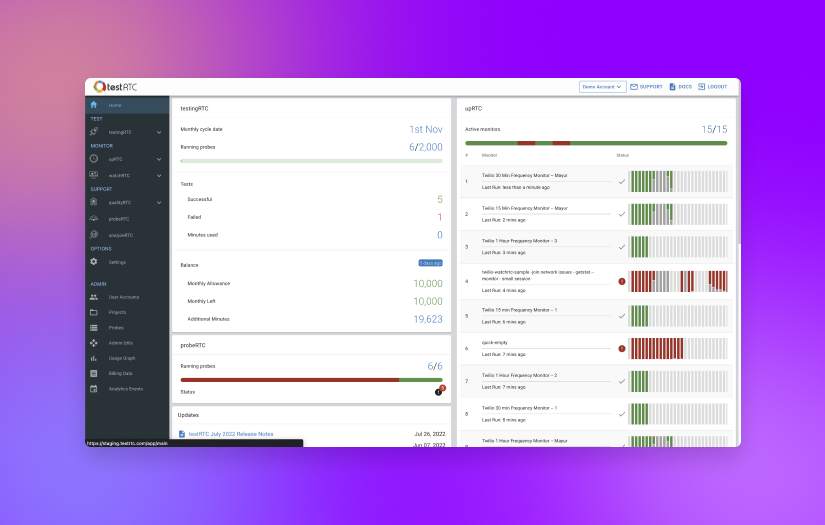Open the Demo Account dropdown

tap(602, 87)
